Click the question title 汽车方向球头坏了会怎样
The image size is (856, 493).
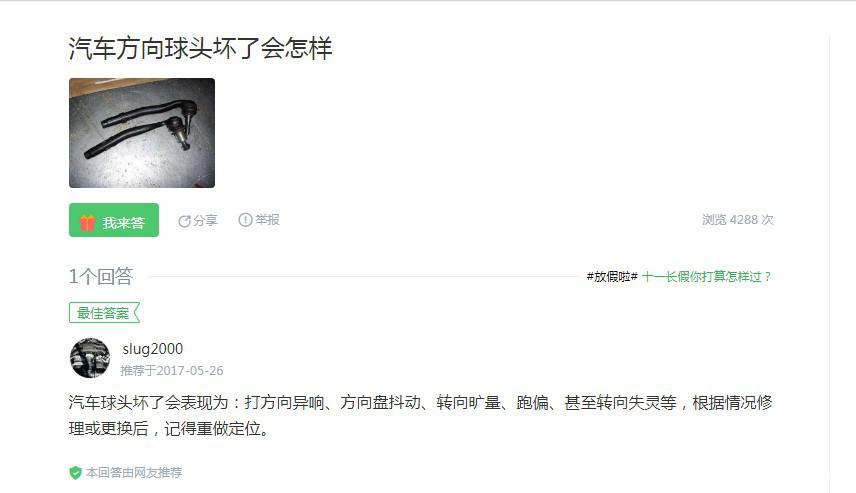(x=200, y=48)
